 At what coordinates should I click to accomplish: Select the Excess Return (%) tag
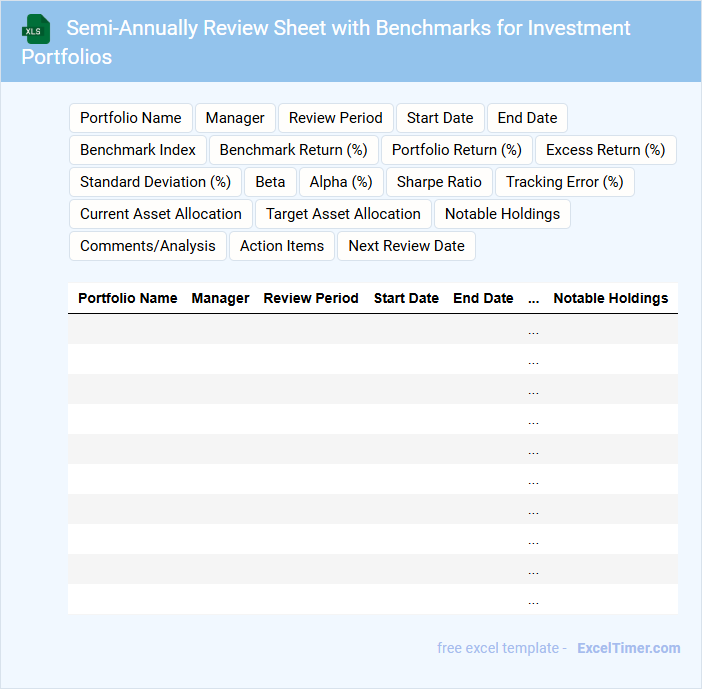click(605, 150)
